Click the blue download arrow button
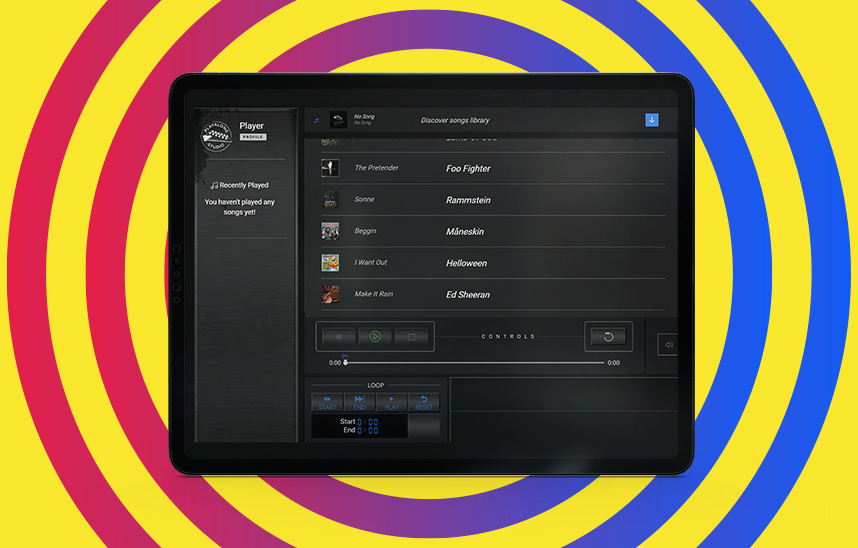 click(x=652, y=120)
